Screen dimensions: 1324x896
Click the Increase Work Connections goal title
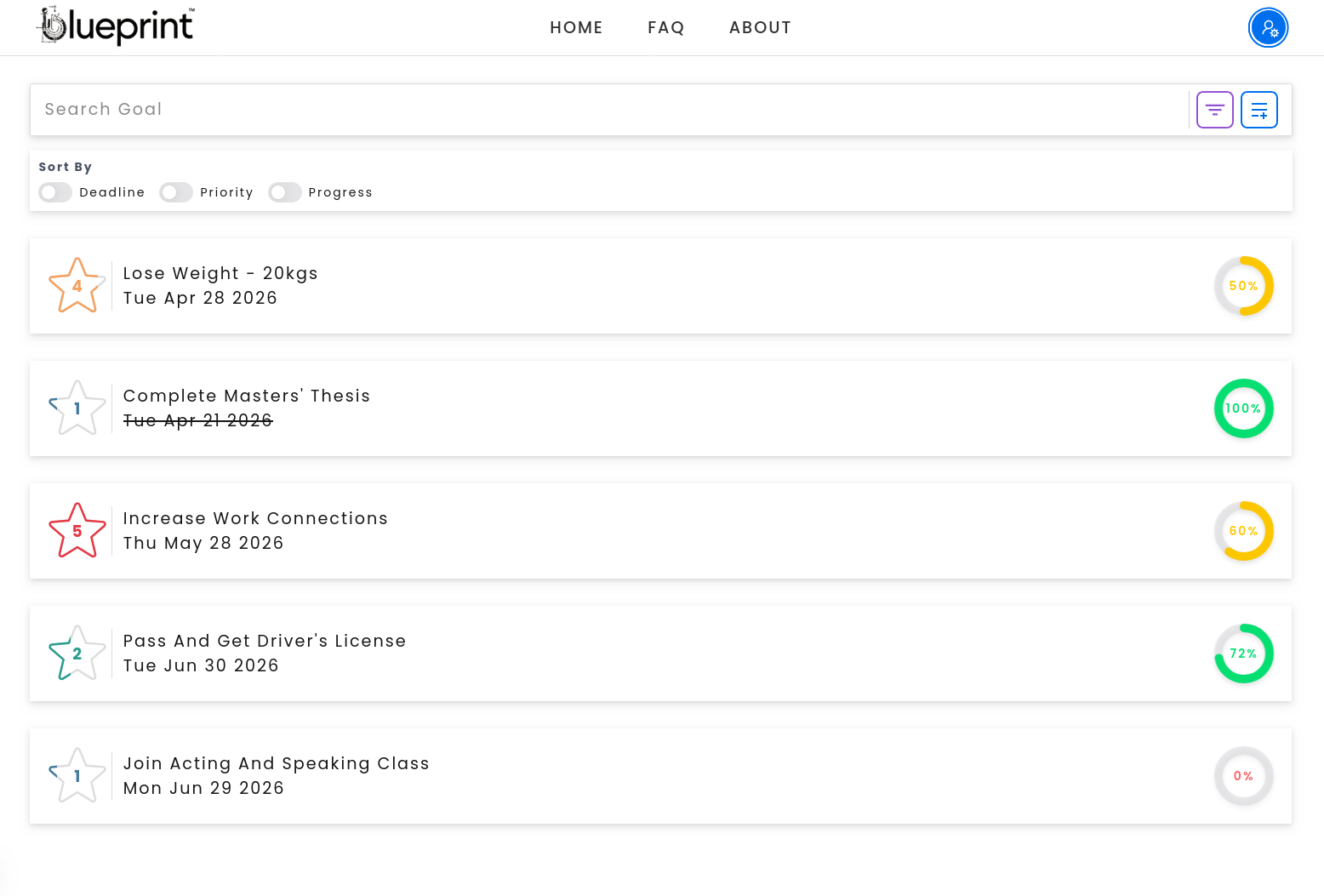[255, 518]
